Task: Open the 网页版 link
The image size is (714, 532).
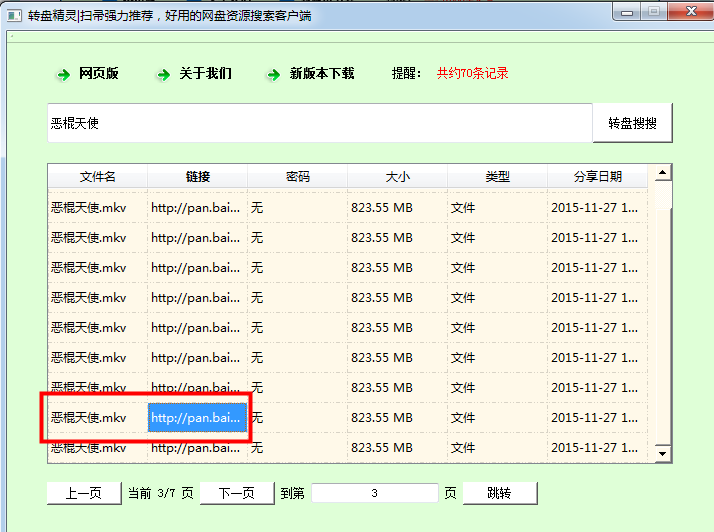Action: [x=98, y=73]
